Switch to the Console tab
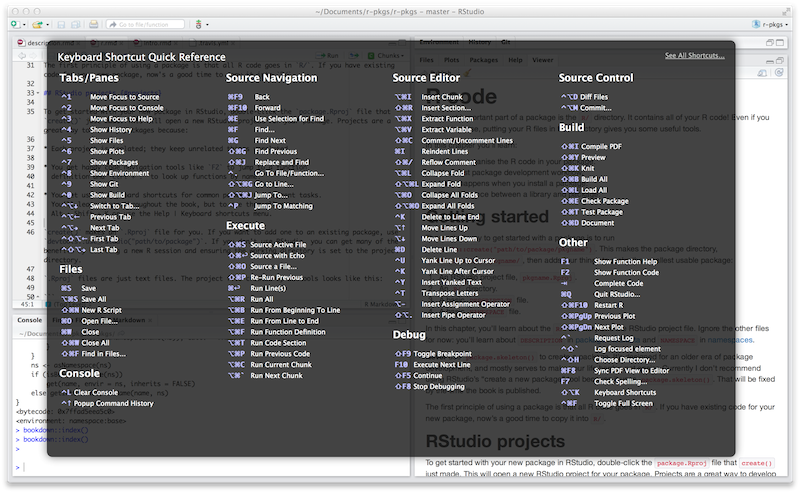This screenshot has height=493, width=800. click(28, 320)
